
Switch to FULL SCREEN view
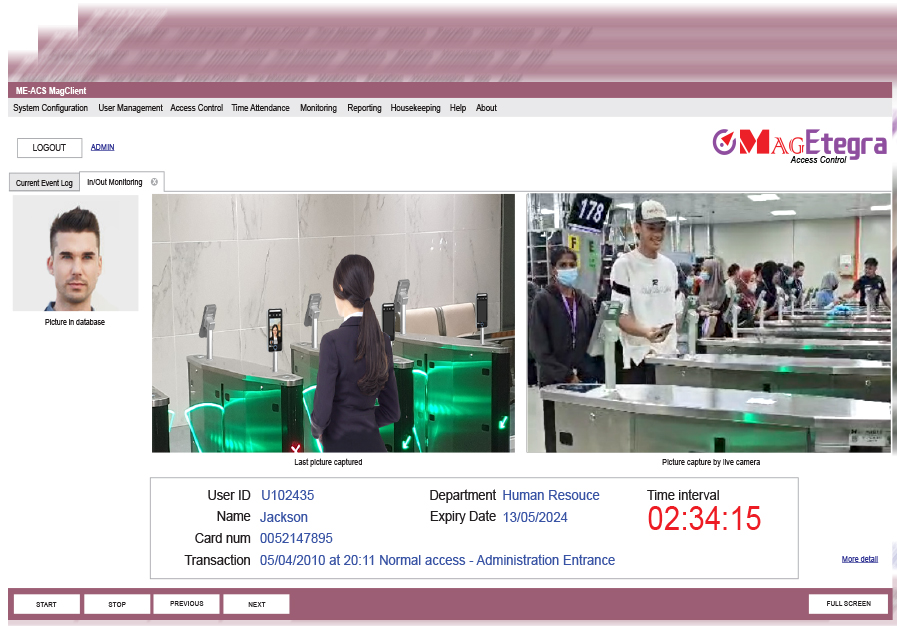point(848,604)
